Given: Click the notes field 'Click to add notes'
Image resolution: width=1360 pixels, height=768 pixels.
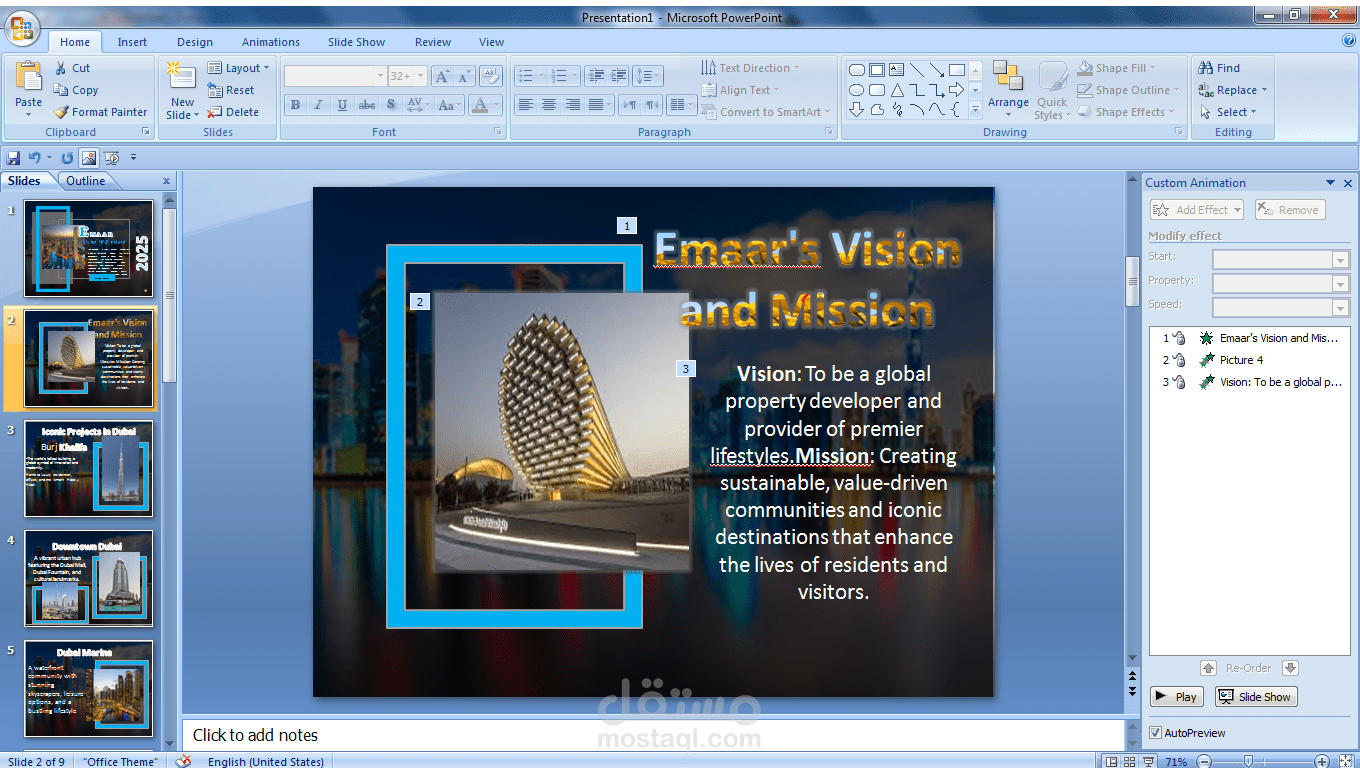Looking at the screenshot, I should [653, 735].
